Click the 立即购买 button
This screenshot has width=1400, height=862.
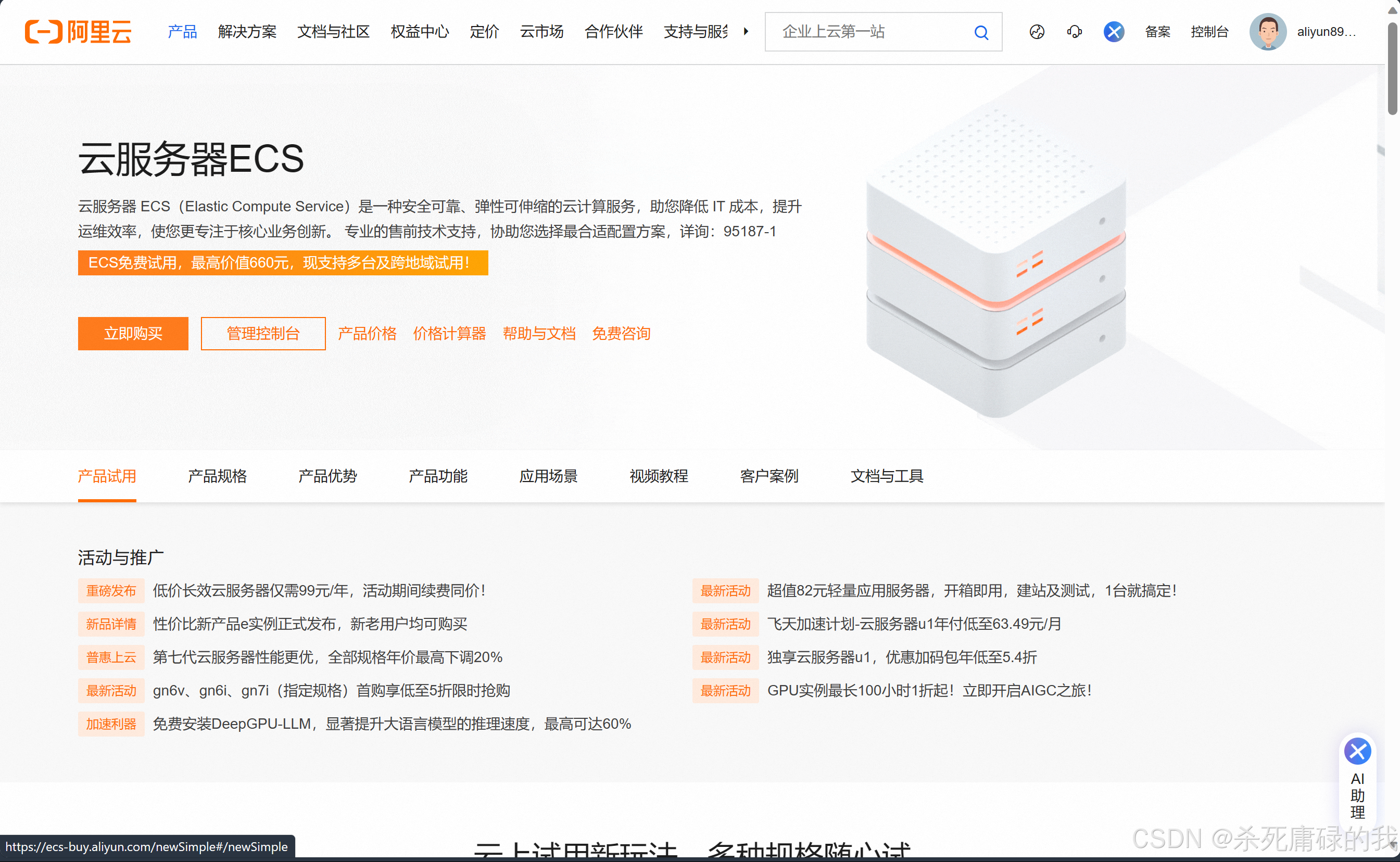(x=133, y=334)
